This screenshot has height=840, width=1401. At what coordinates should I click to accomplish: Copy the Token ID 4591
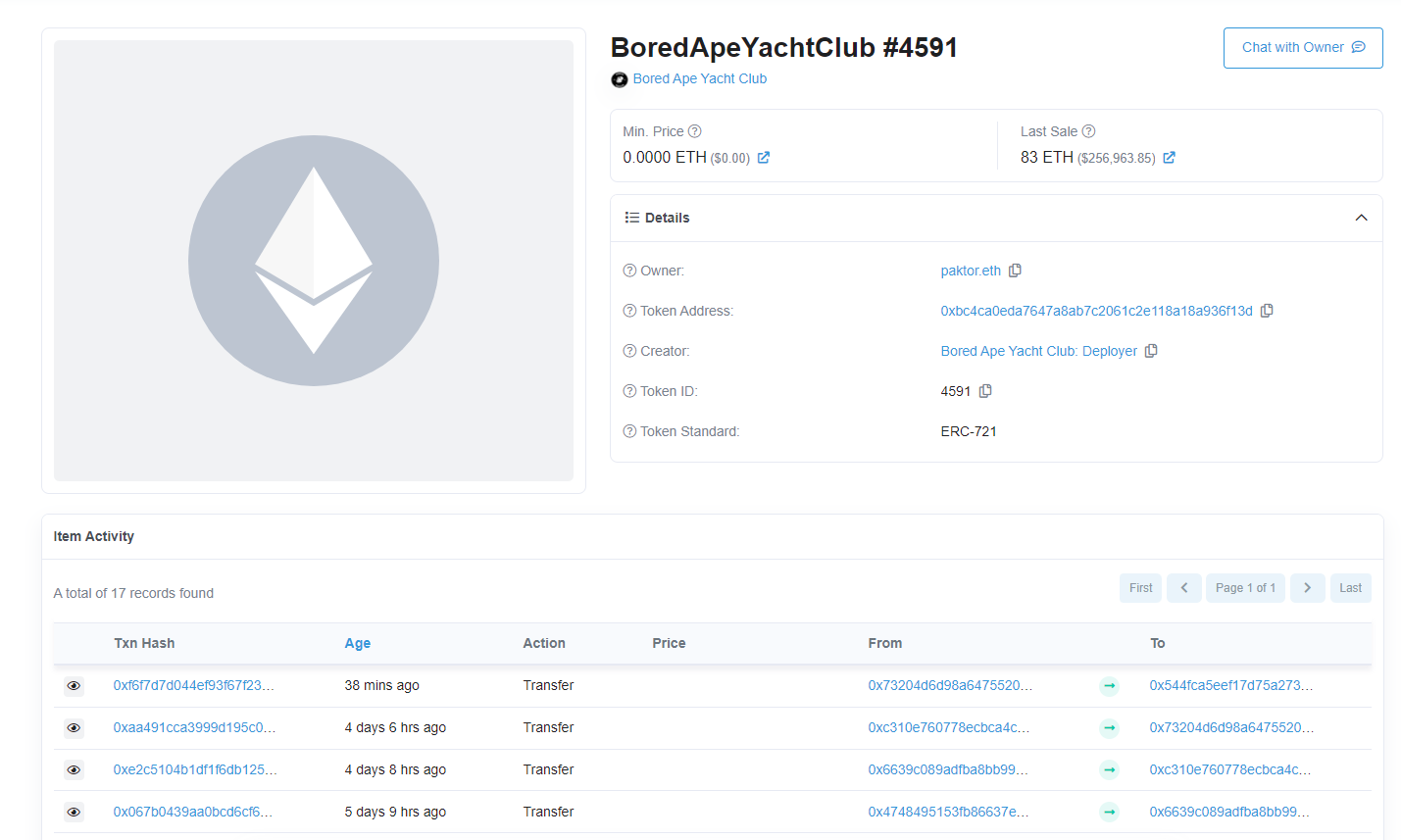985,391
